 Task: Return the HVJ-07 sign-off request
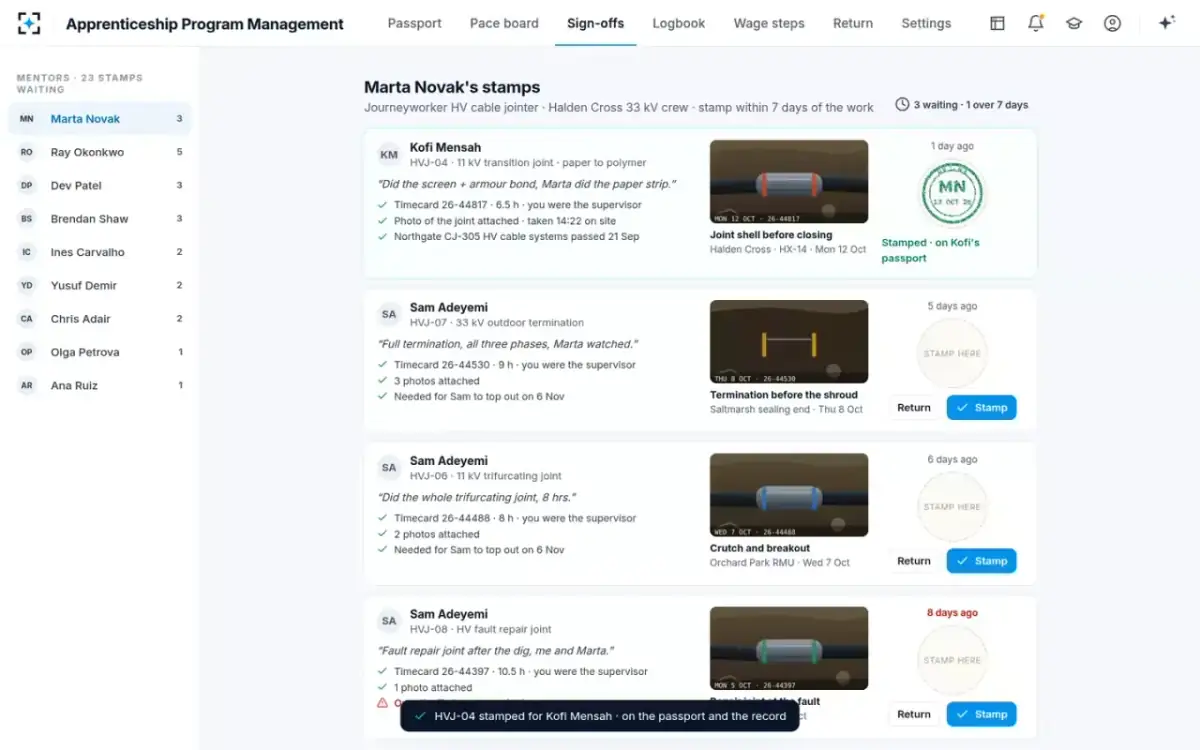pyautogui.click(x=914, y=408)
